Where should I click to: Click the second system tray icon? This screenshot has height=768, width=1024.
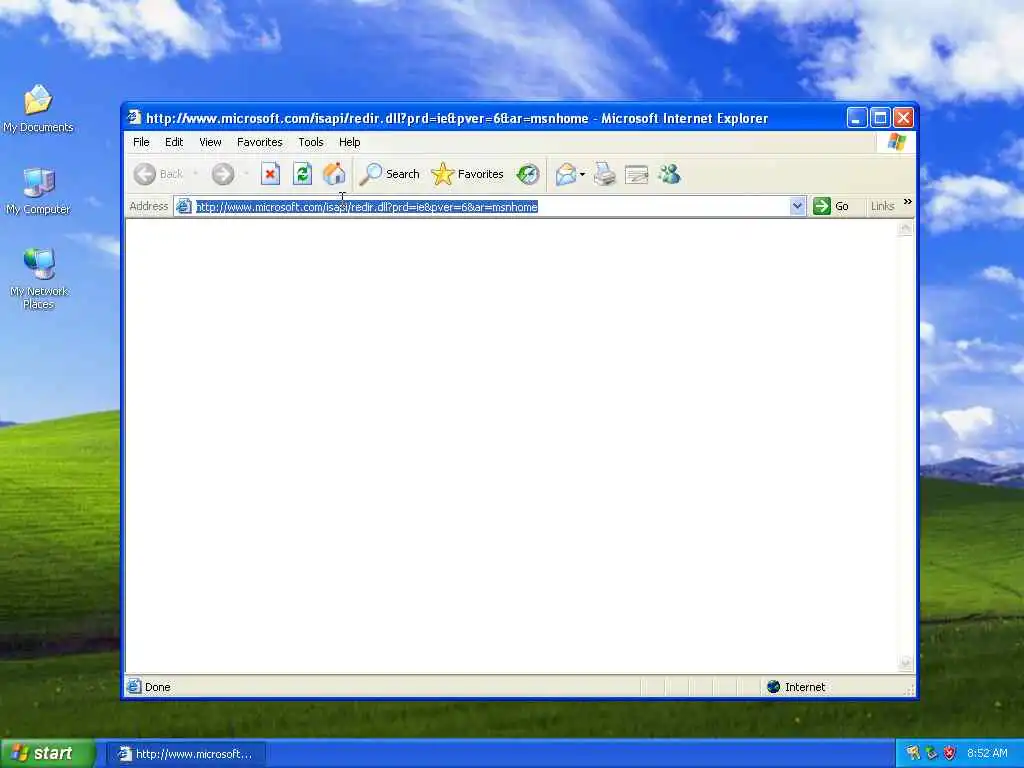[931, 753]
